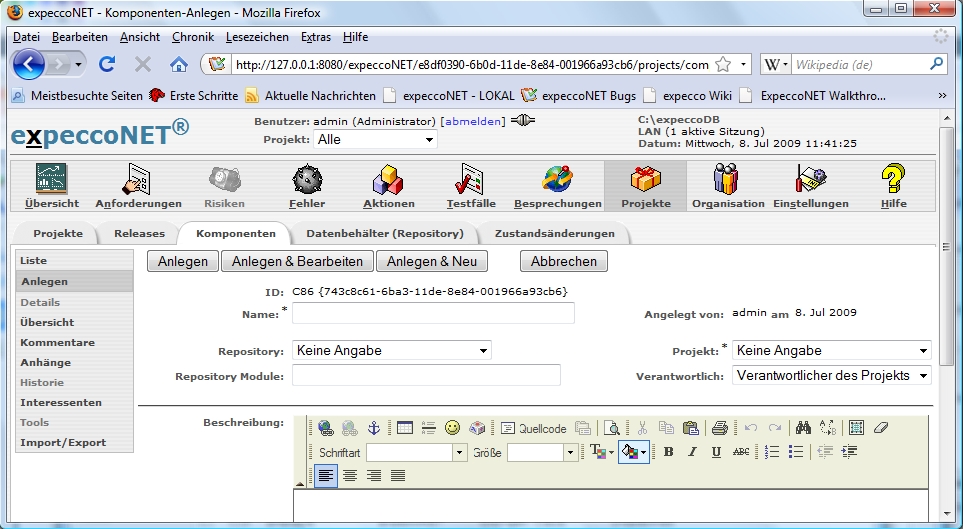This screenshot has width=963, height=529.
Task: Open the expeccoNET Bugs bookmark
Action: pos(578,96)
